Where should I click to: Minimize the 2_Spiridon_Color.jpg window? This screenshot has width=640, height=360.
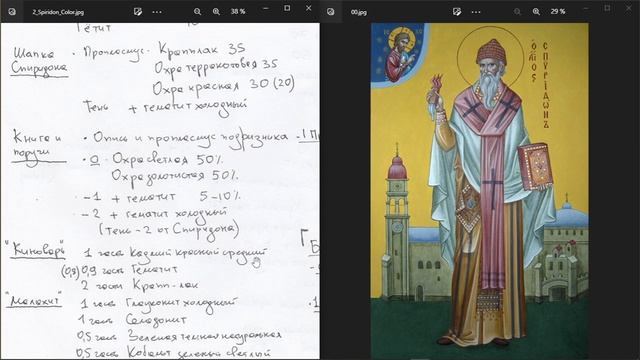click(266, 8)
